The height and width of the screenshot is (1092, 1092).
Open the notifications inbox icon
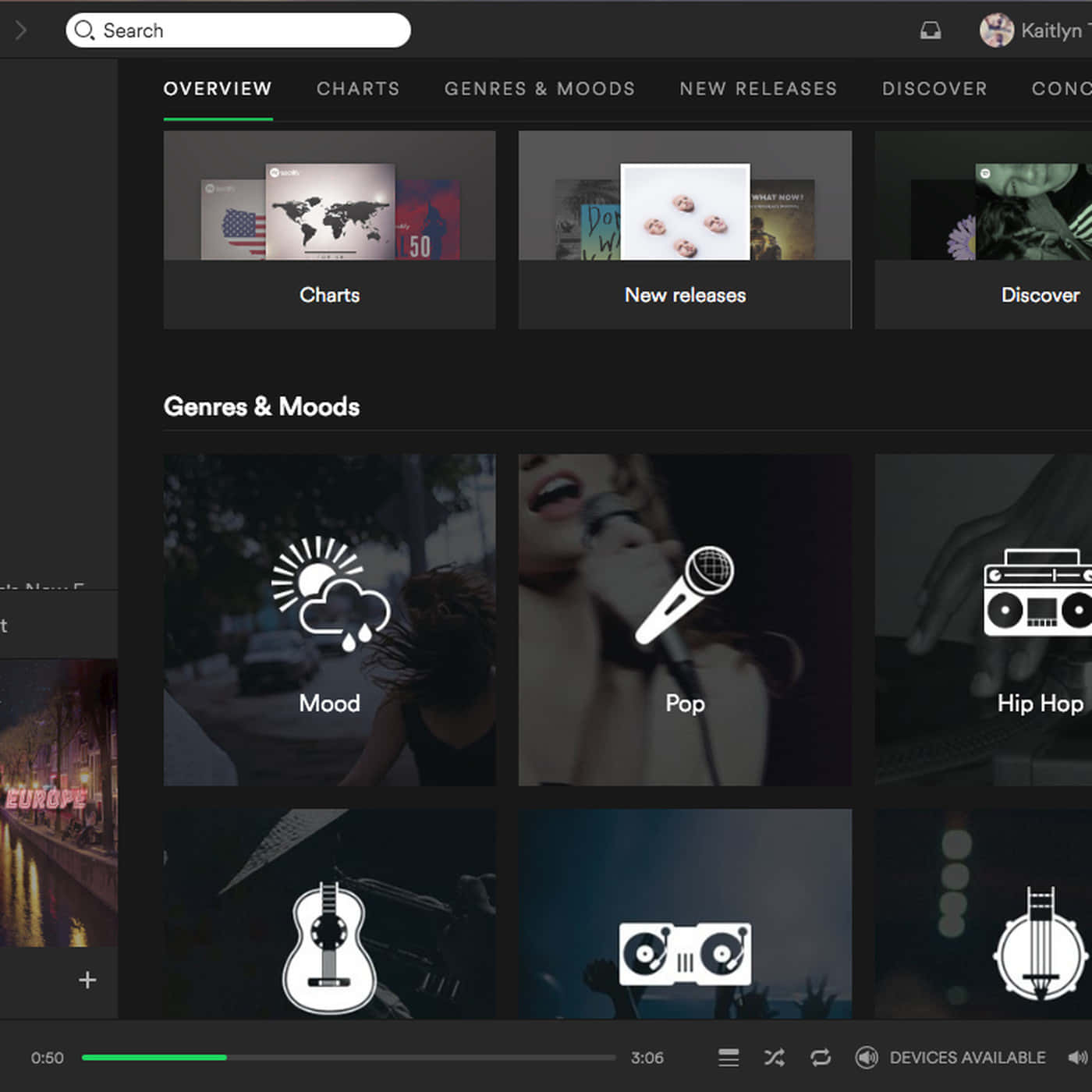tap(931, 30)
